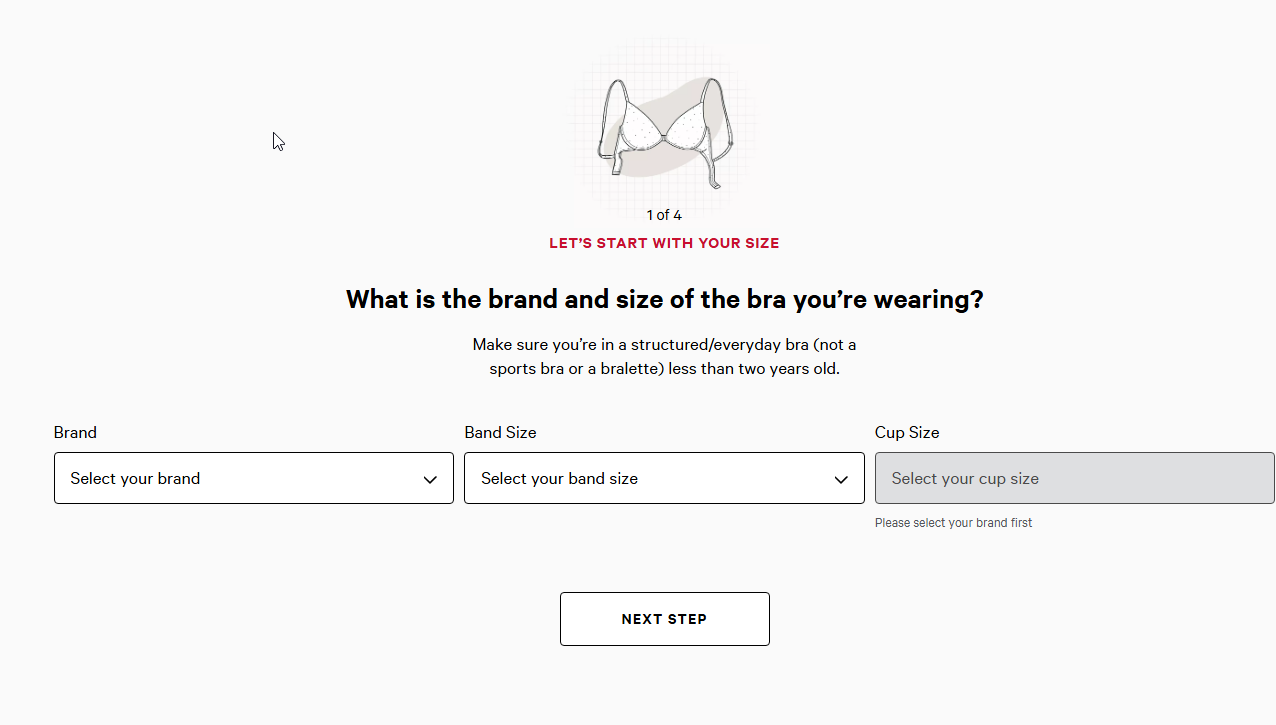Image resolution: width=1276 pixels, height=725 pixels.
Task: Open the Brand dropdown
Action: click(253, 478)
